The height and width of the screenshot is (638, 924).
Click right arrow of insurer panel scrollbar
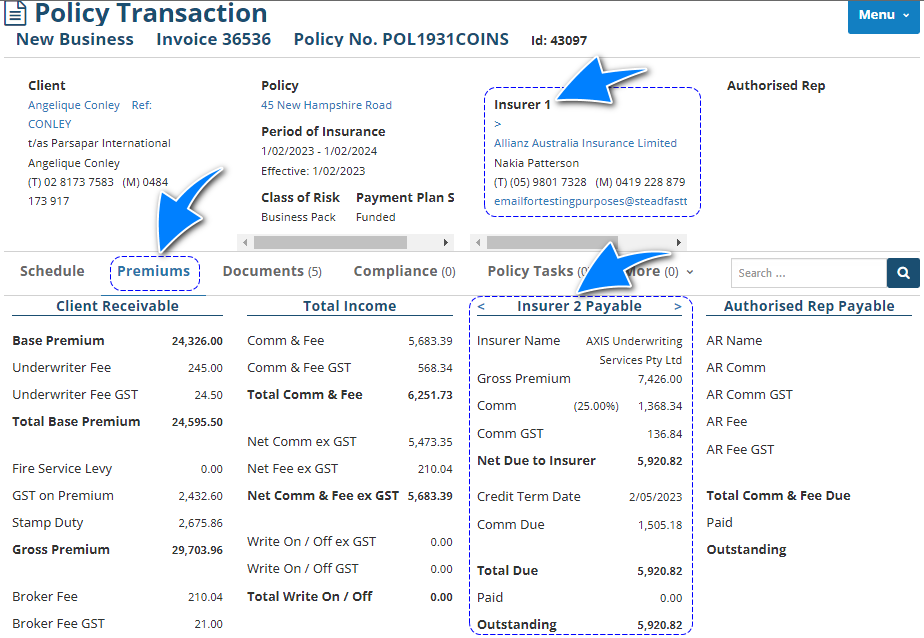point(679,242)
